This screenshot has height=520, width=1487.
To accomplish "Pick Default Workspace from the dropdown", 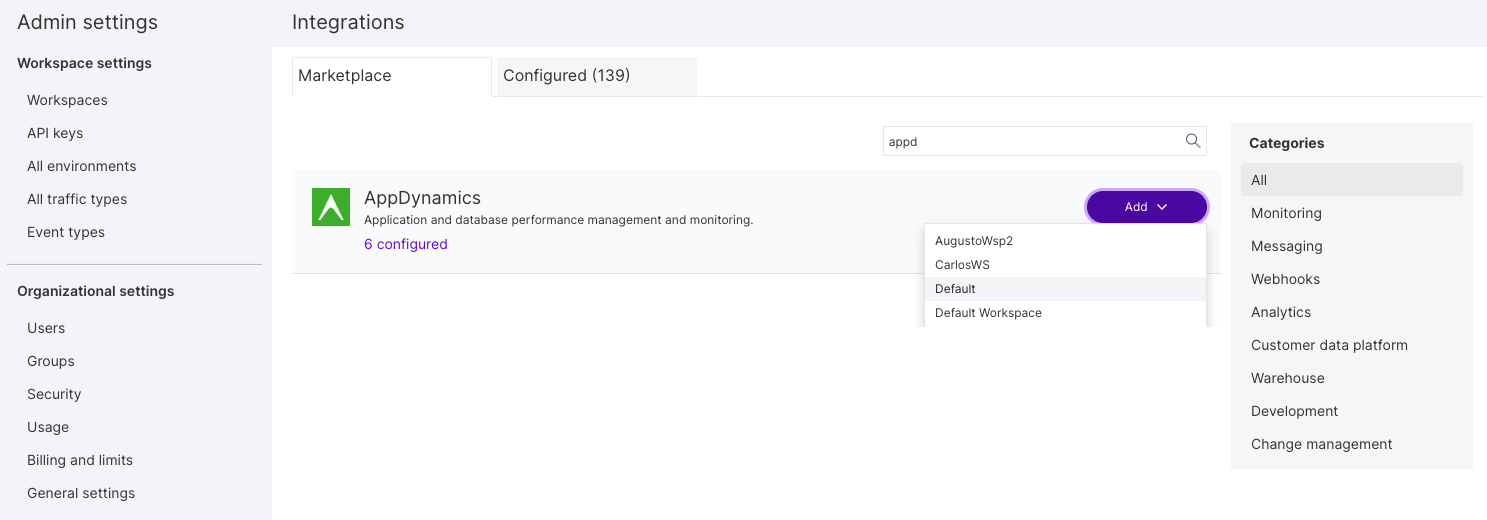I will 988,313.
